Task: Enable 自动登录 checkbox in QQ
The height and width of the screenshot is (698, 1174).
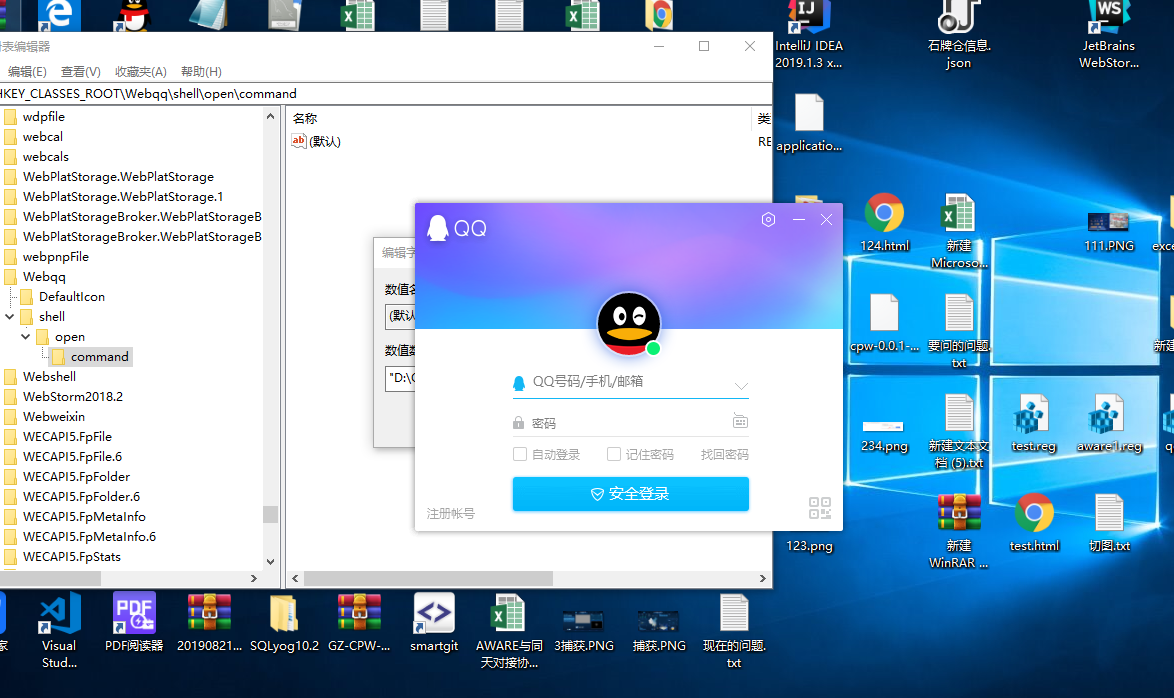Action: (x=520, y=454)
